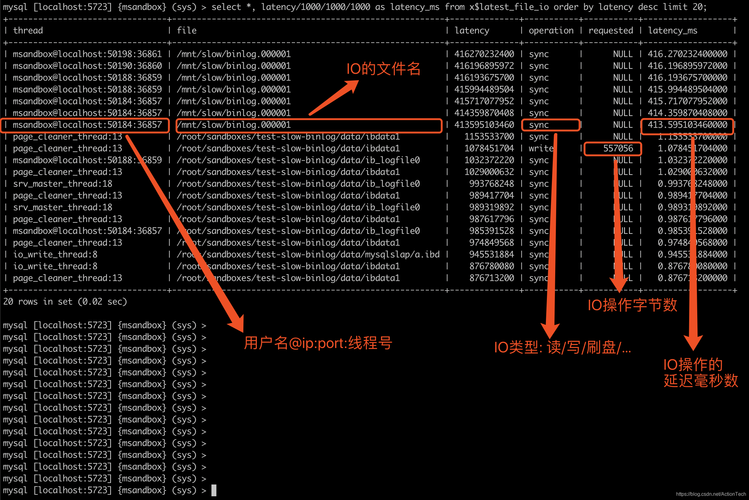Viewport: 749px width, 500px height.
Task: Click latency value 876713200
Action: click(x=492, y=278)
